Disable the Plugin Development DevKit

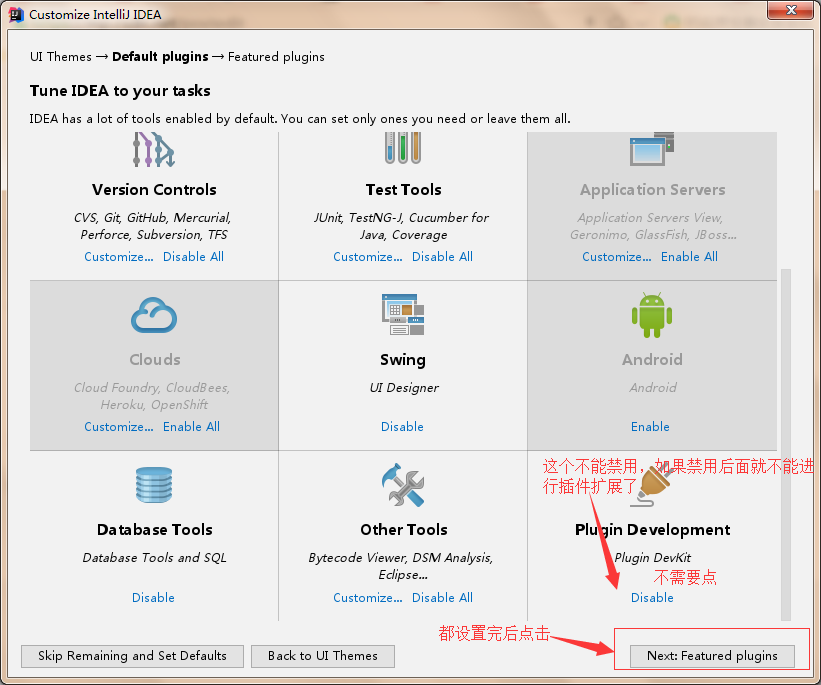652,598
